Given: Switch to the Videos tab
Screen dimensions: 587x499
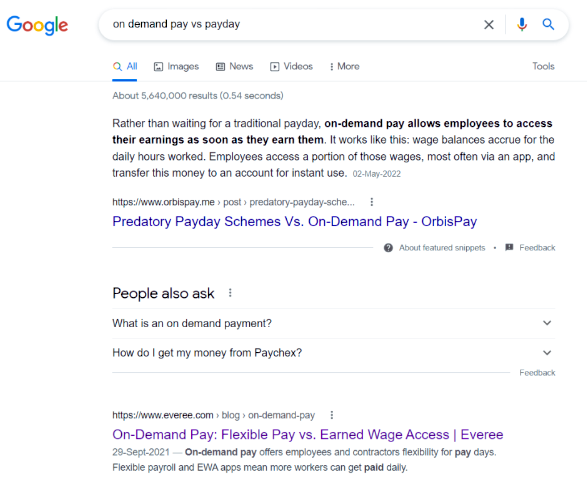Looking at the screenshot, I should point(291,67).
